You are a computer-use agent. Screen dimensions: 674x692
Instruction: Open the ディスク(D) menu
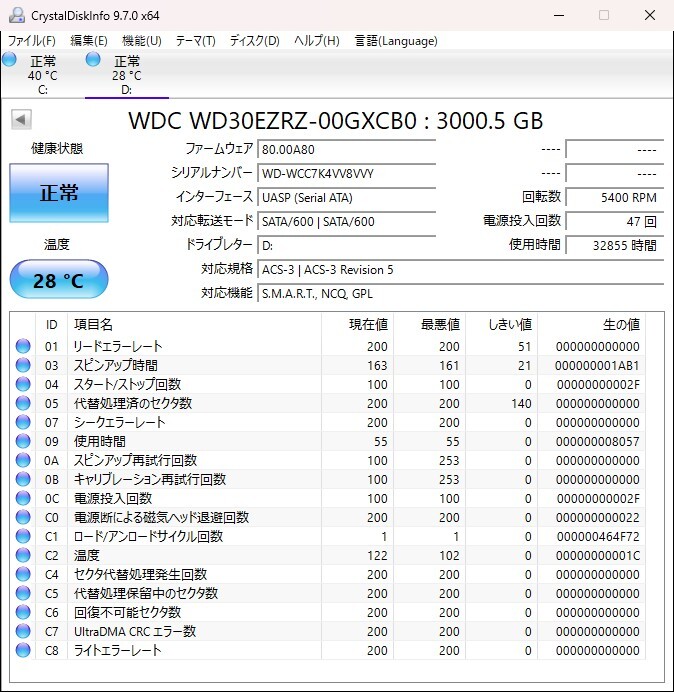tap(255, 41)
